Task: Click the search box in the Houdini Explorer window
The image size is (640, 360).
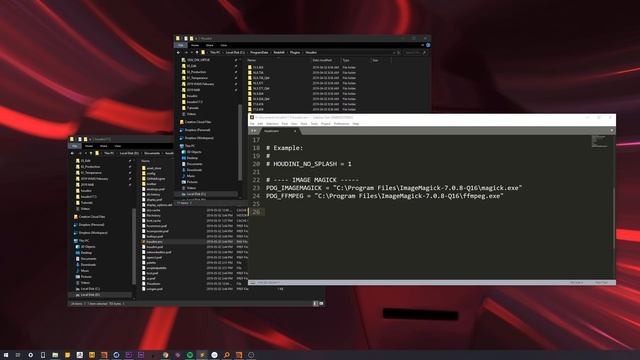Action: 416,53
